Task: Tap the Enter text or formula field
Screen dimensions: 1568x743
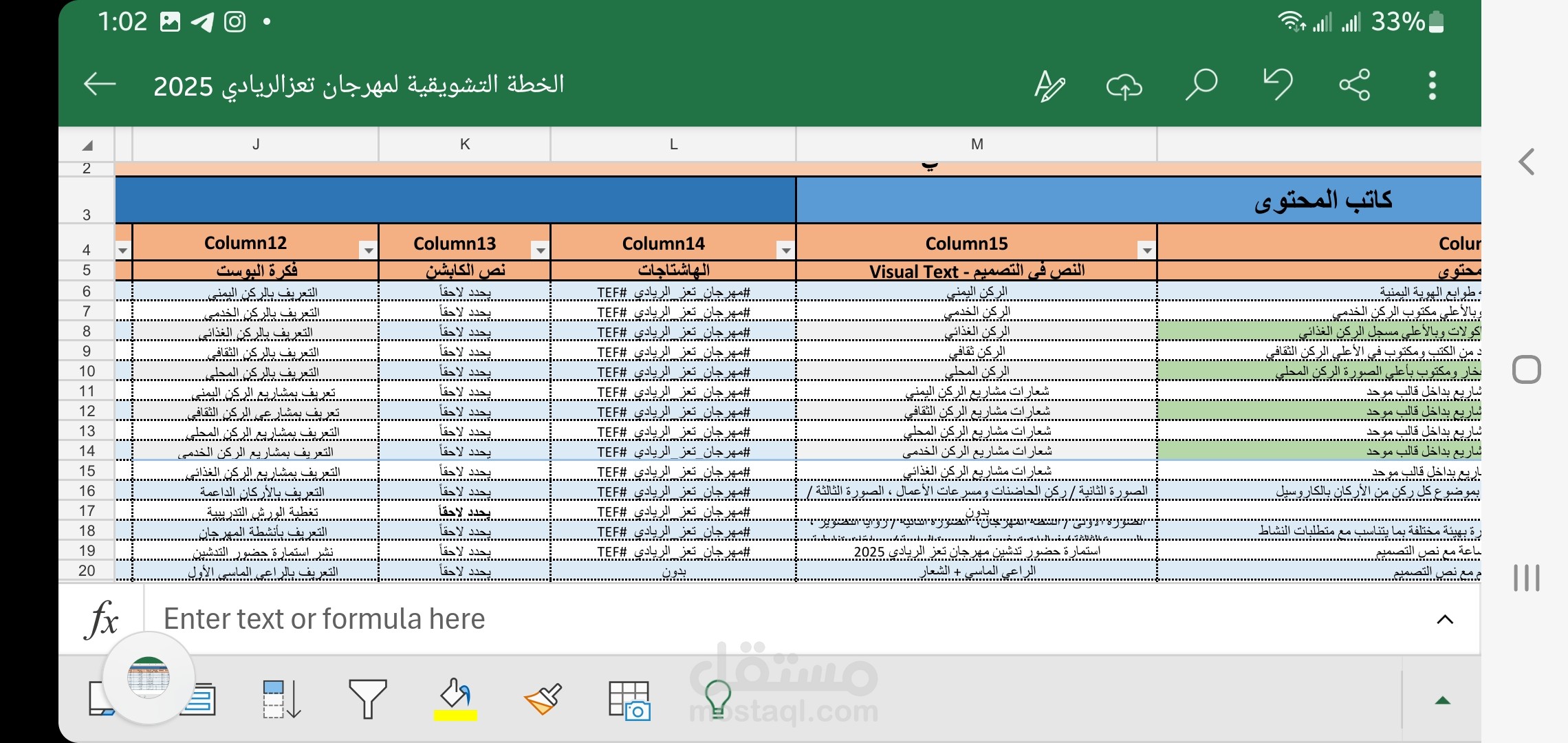Action: tap(481, 618)
